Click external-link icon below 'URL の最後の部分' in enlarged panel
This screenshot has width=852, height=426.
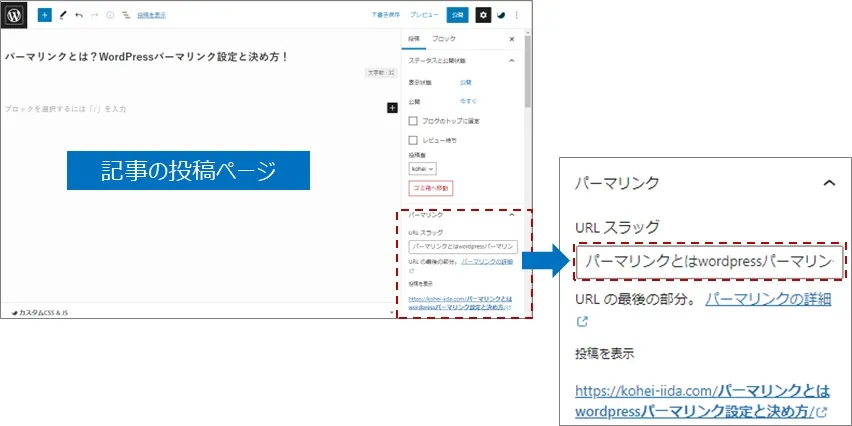click(582, 322)
